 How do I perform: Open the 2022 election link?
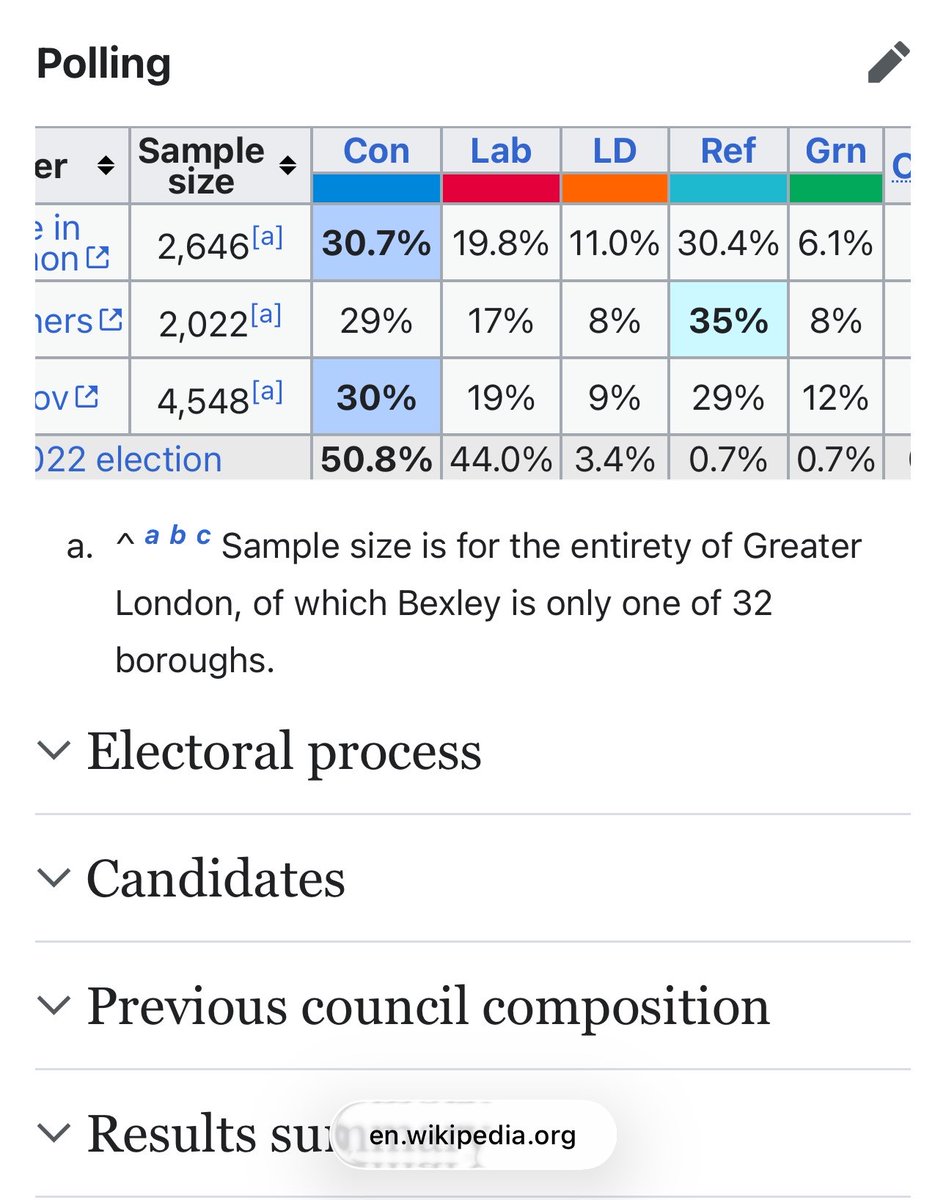tap(129, 460)
